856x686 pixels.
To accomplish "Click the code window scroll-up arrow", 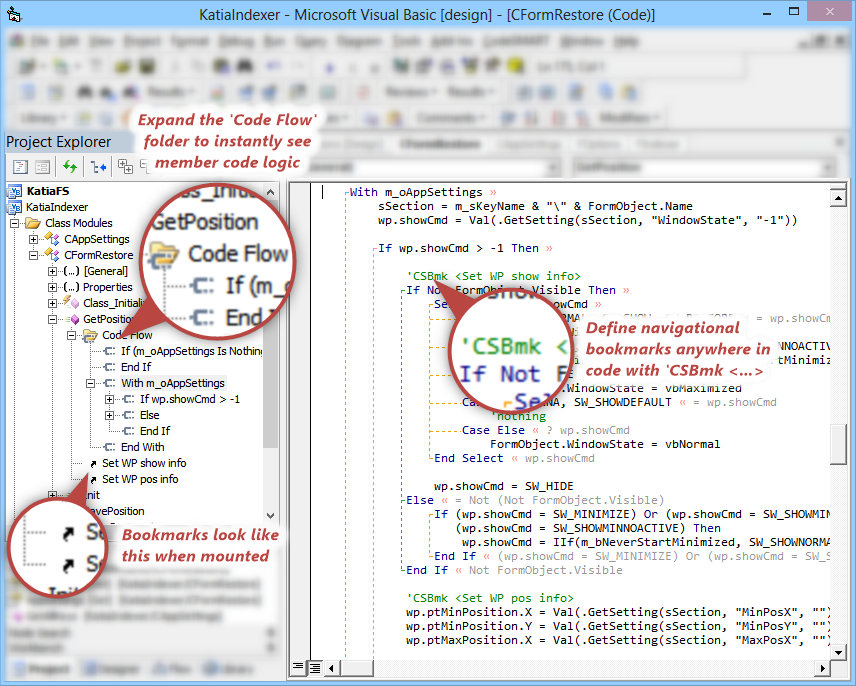I will click(x=839, y=197).
